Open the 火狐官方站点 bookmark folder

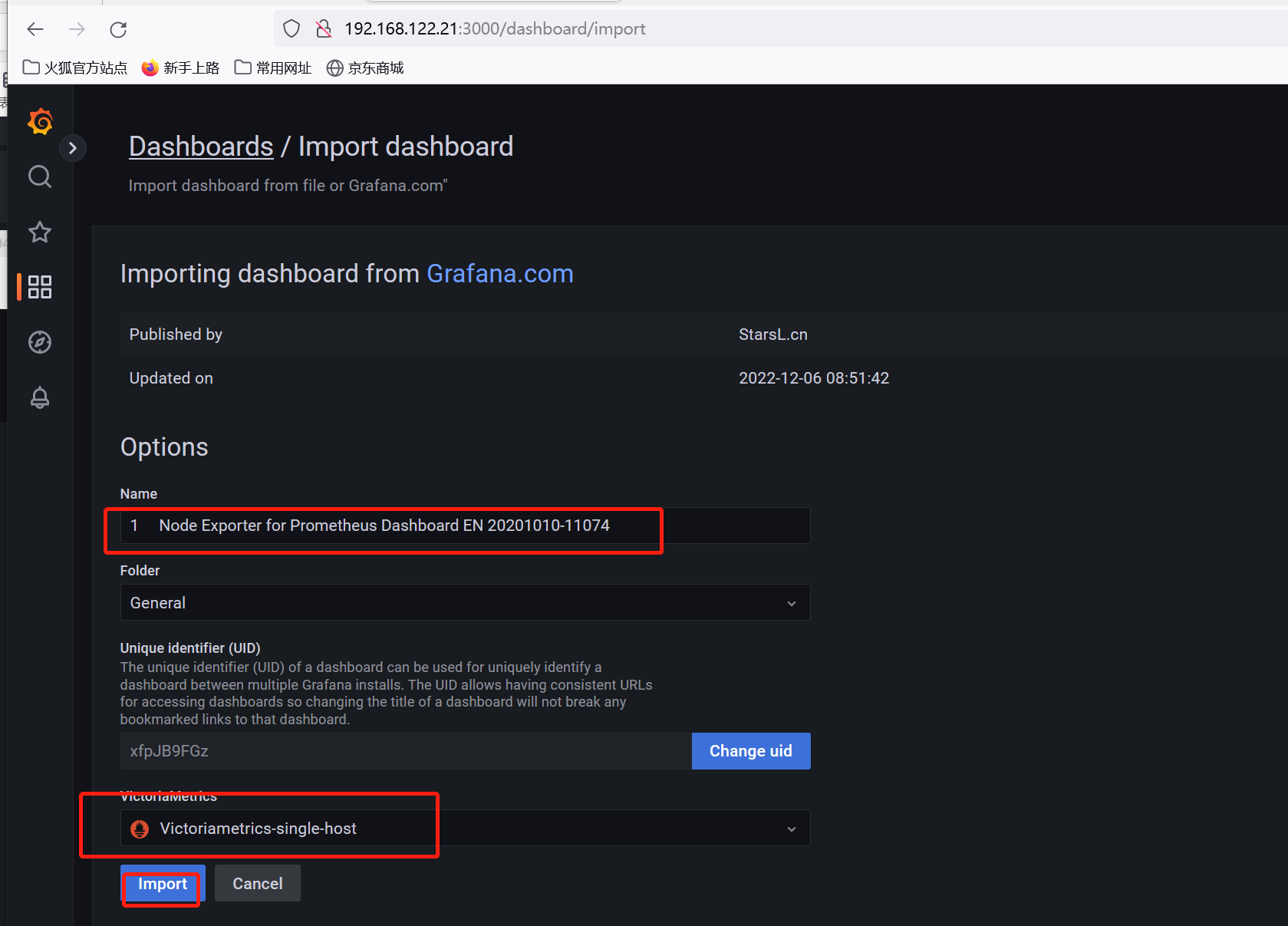coord(75,68)
